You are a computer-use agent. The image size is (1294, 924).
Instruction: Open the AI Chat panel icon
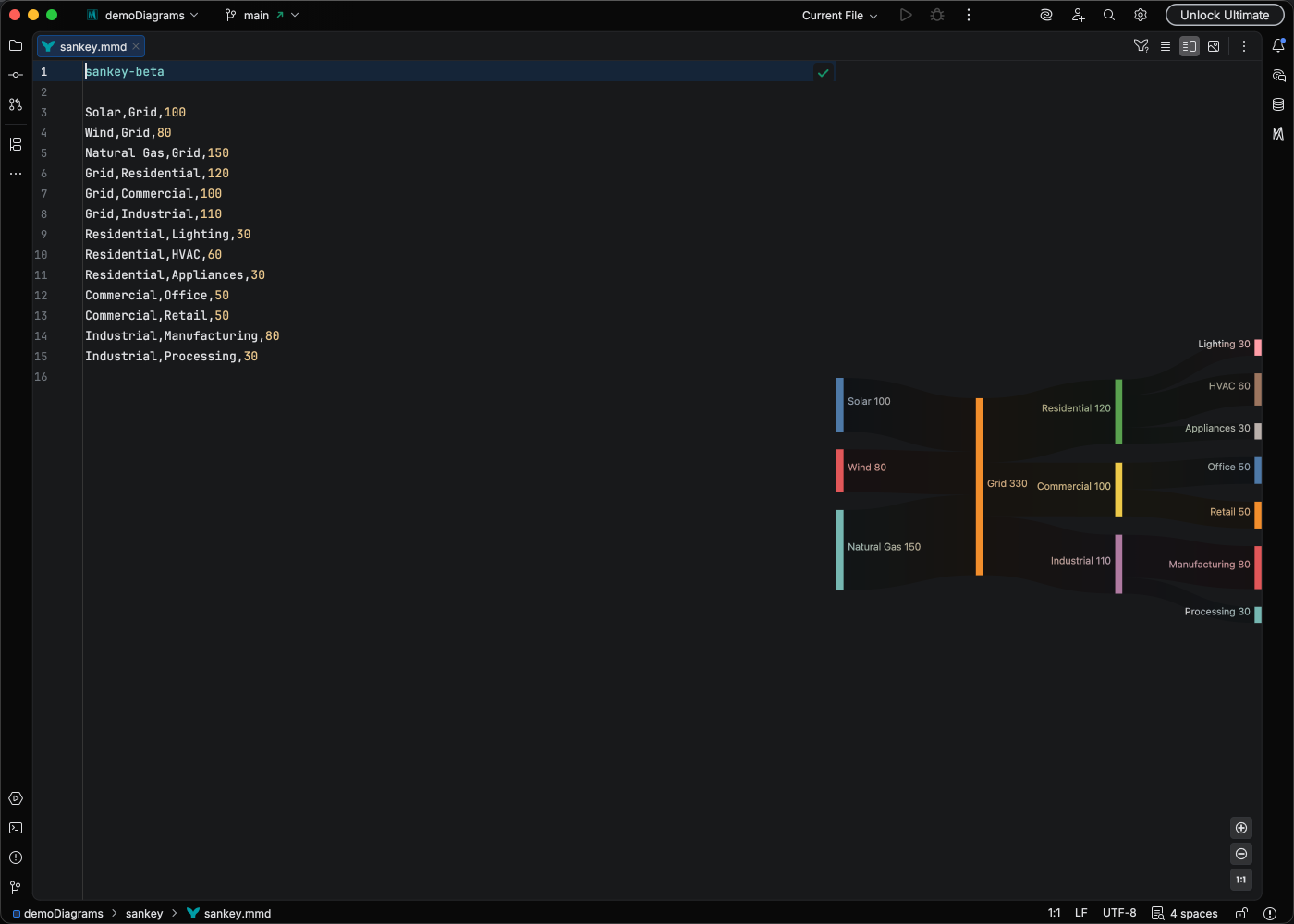coord(1278,76)
